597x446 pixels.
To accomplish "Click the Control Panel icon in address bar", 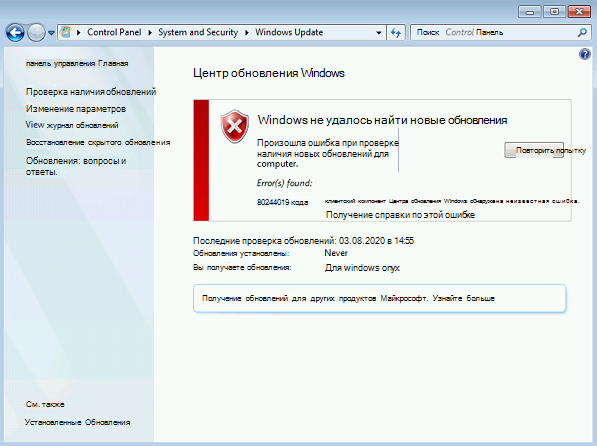I will [x=66, y=32].
